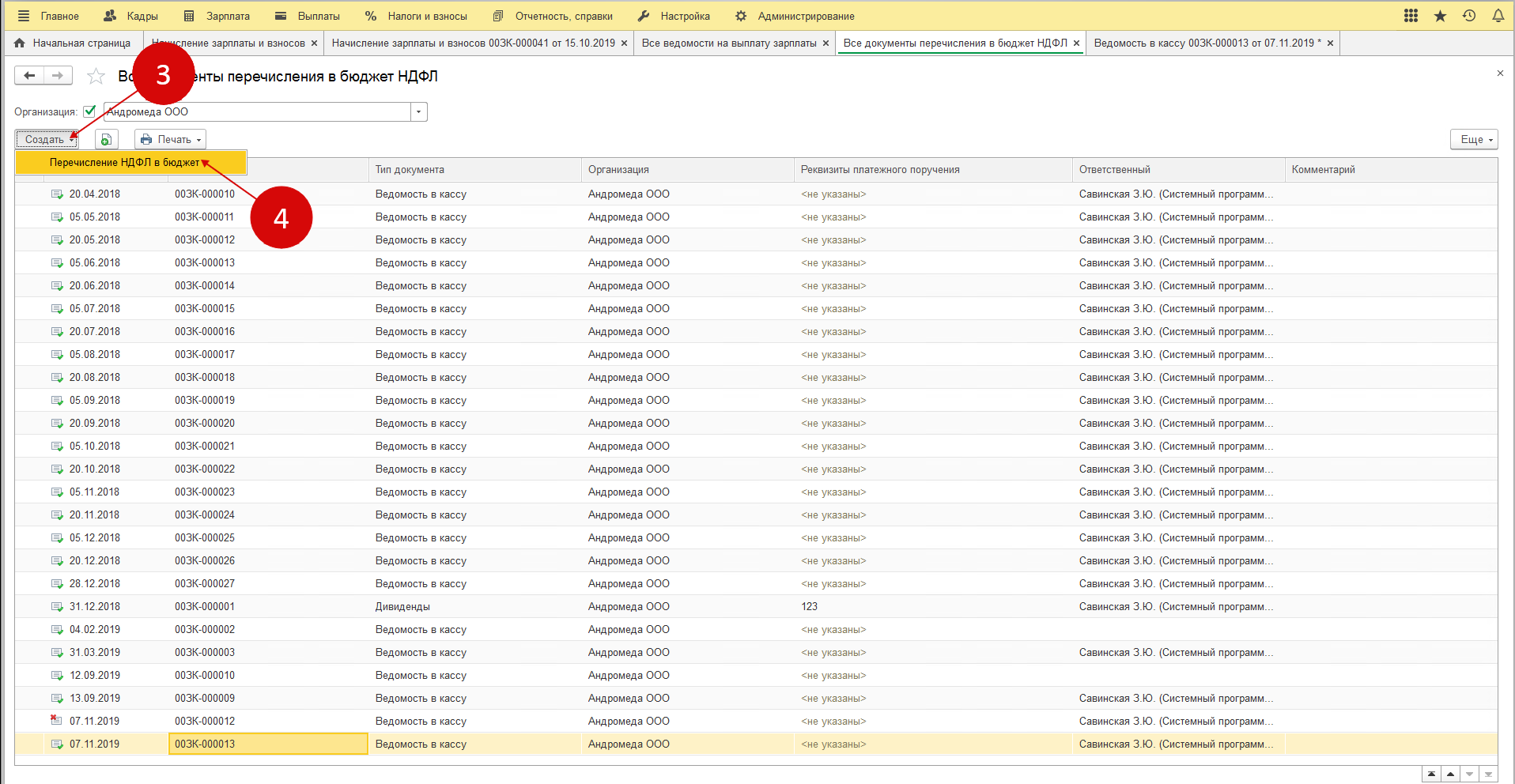The width and height of the screenshot is (1515, 784).
Task: Open the Еще dropdown menu
Action: tap(1475, 139)
